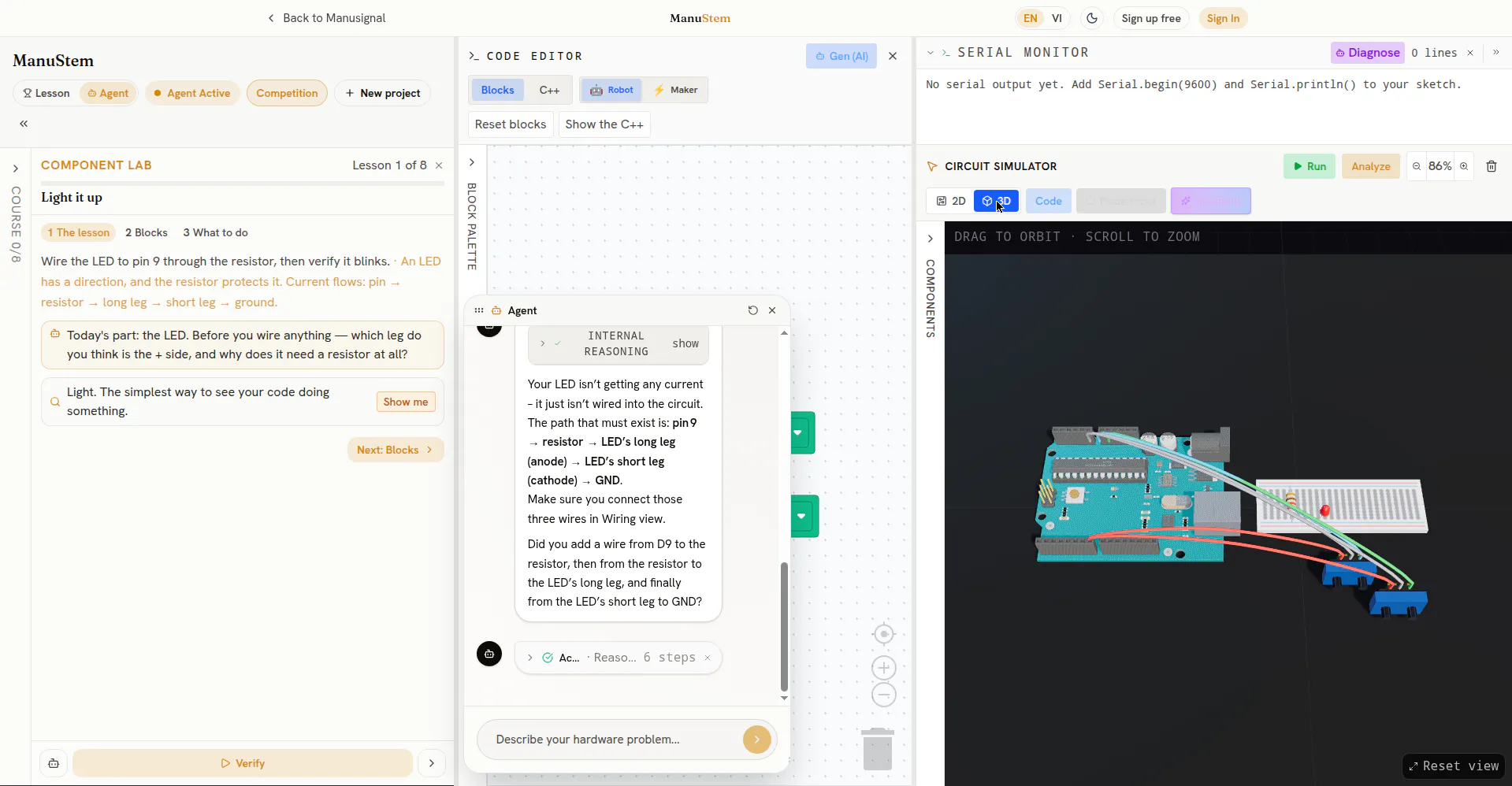The image size is (1512, 786).
Task: Select the 3D view mode
Action: (x=996, y=201)
